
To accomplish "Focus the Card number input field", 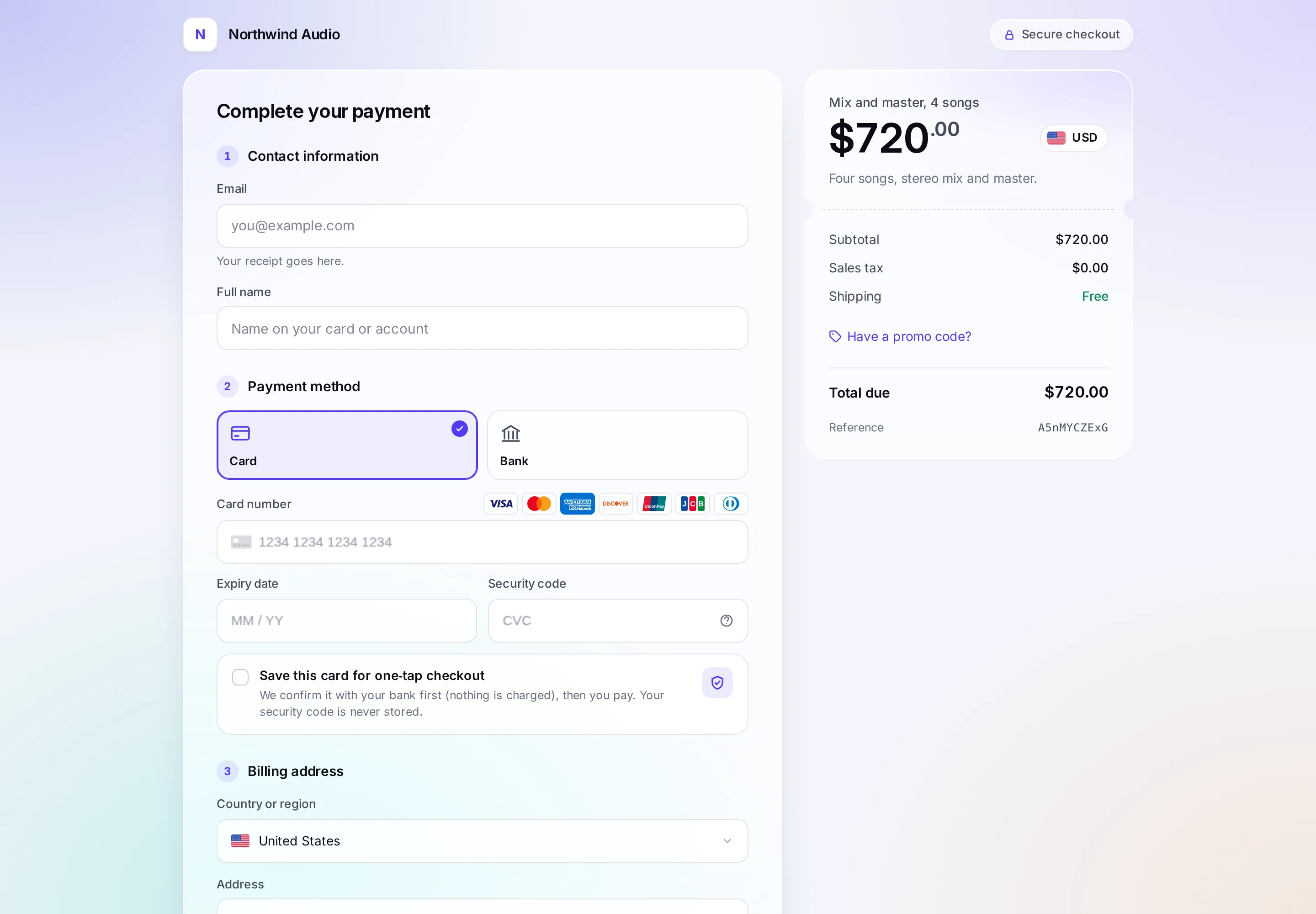I will pyautogui.click(x=482, y=542).
